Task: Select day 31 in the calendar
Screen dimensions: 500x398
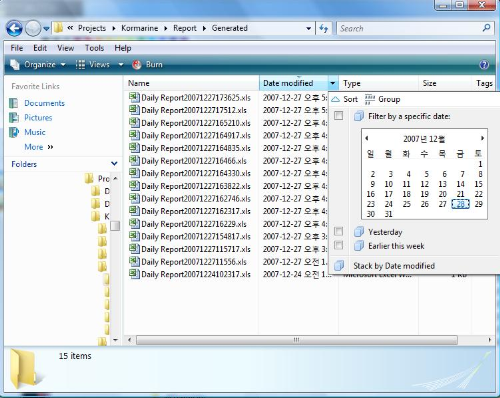Action: pyautogui.click(x=389, y=214)
